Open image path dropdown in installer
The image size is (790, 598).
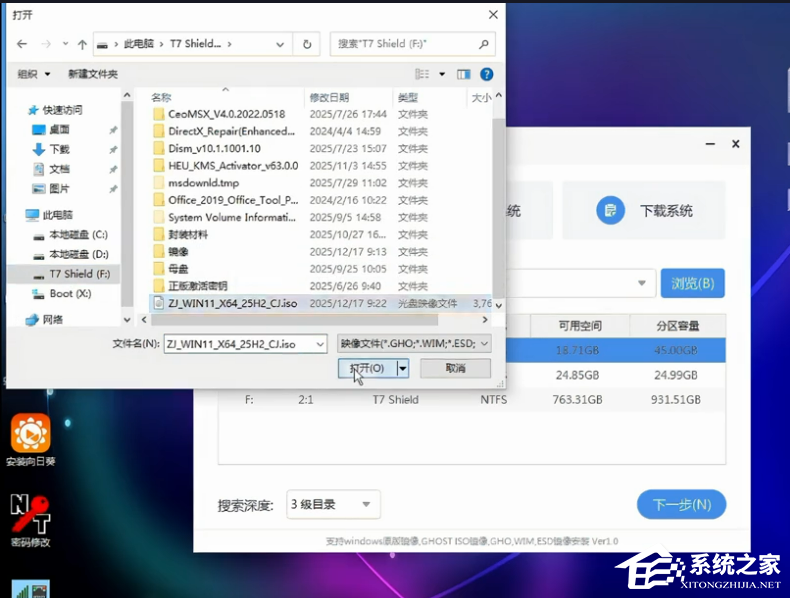click(x=641, y=283)
